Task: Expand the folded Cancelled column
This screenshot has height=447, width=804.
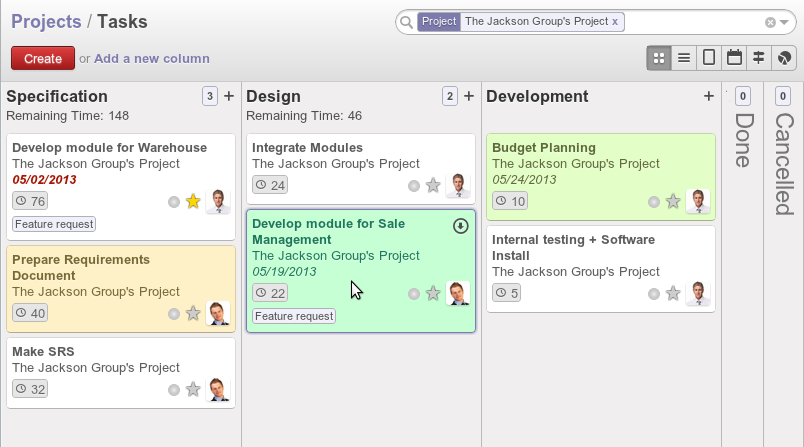Action: (x=783, y=150)
